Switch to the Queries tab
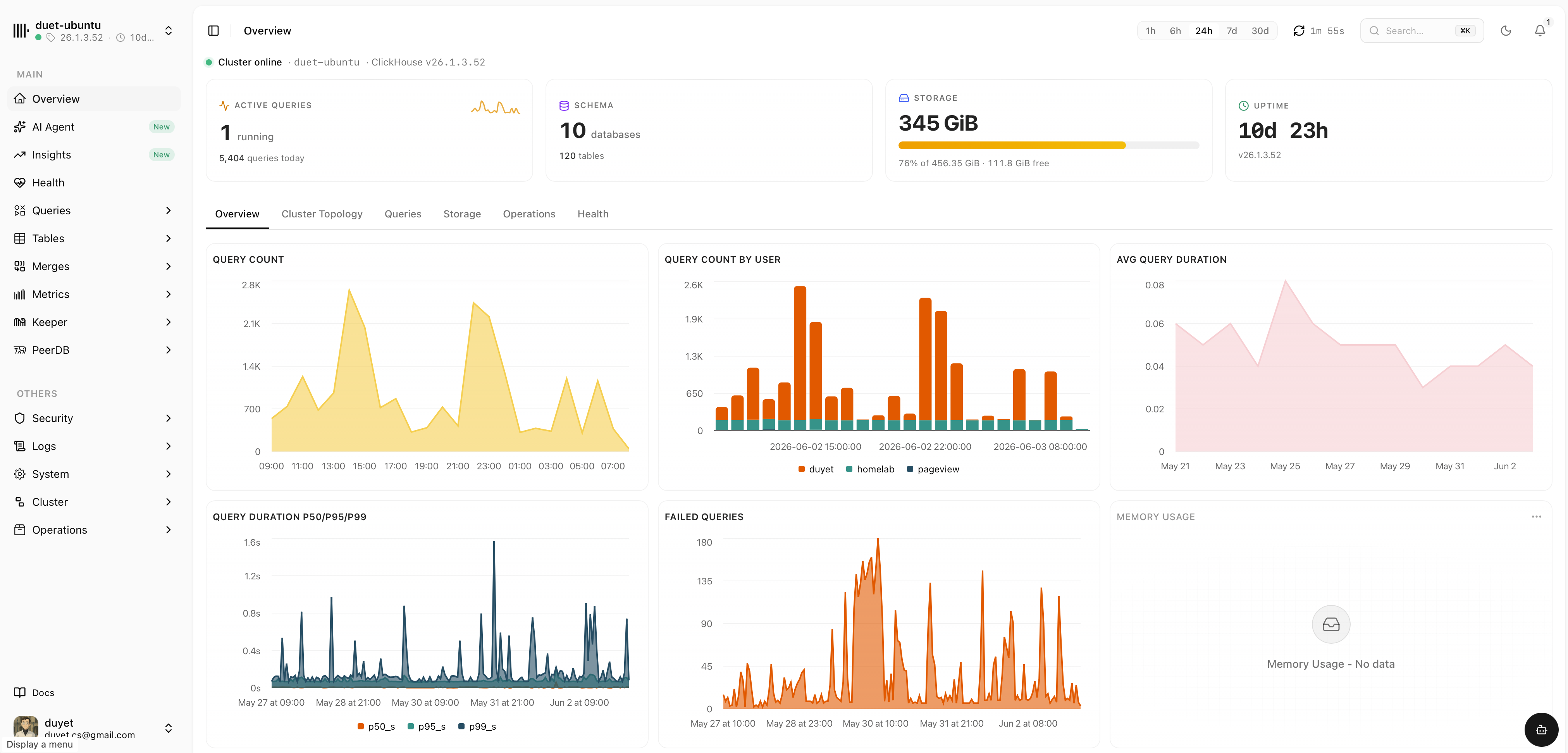 (402, 214)
